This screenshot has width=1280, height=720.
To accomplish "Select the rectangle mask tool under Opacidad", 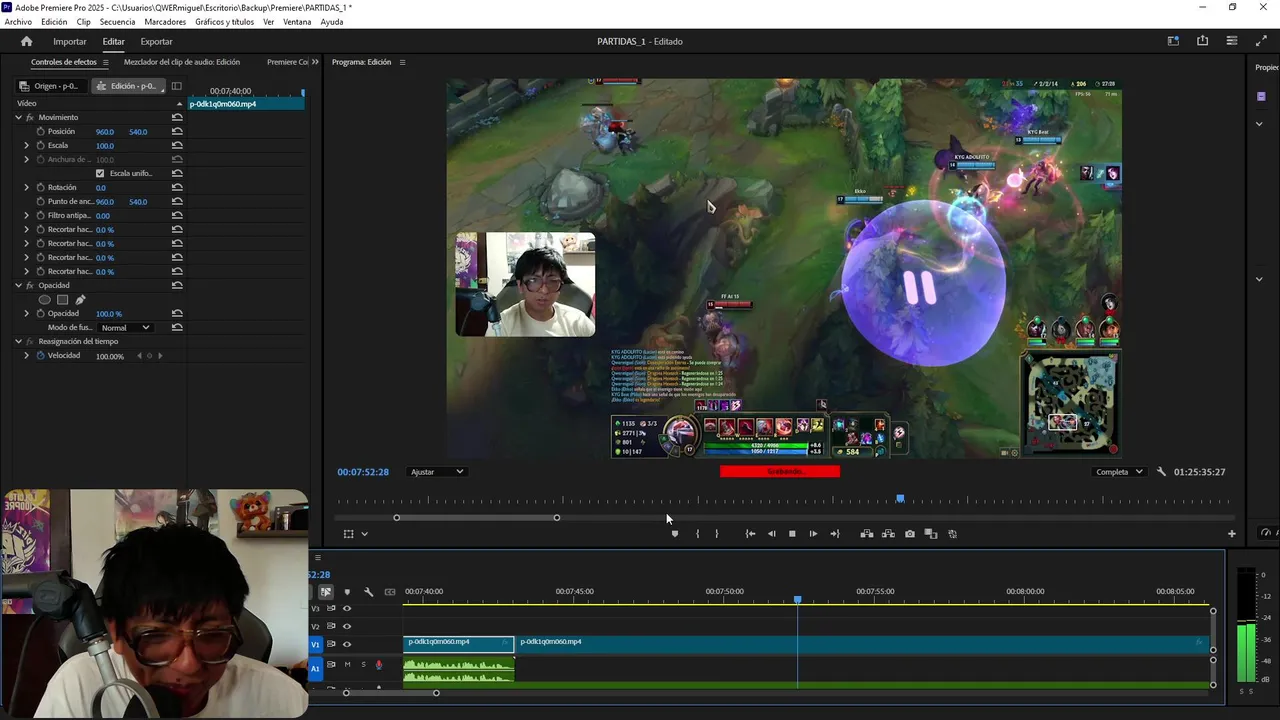I will (62, 299).
